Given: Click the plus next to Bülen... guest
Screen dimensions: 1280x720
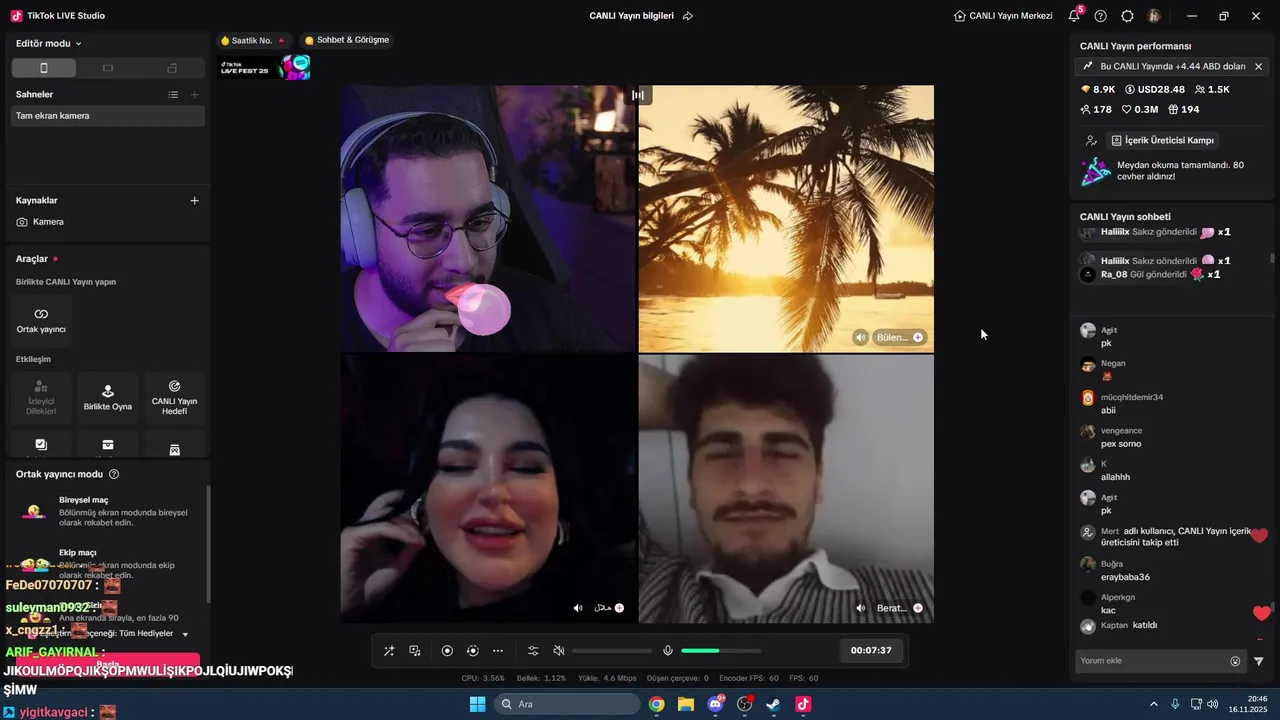Looking at the screenshot, I should 918,337.
